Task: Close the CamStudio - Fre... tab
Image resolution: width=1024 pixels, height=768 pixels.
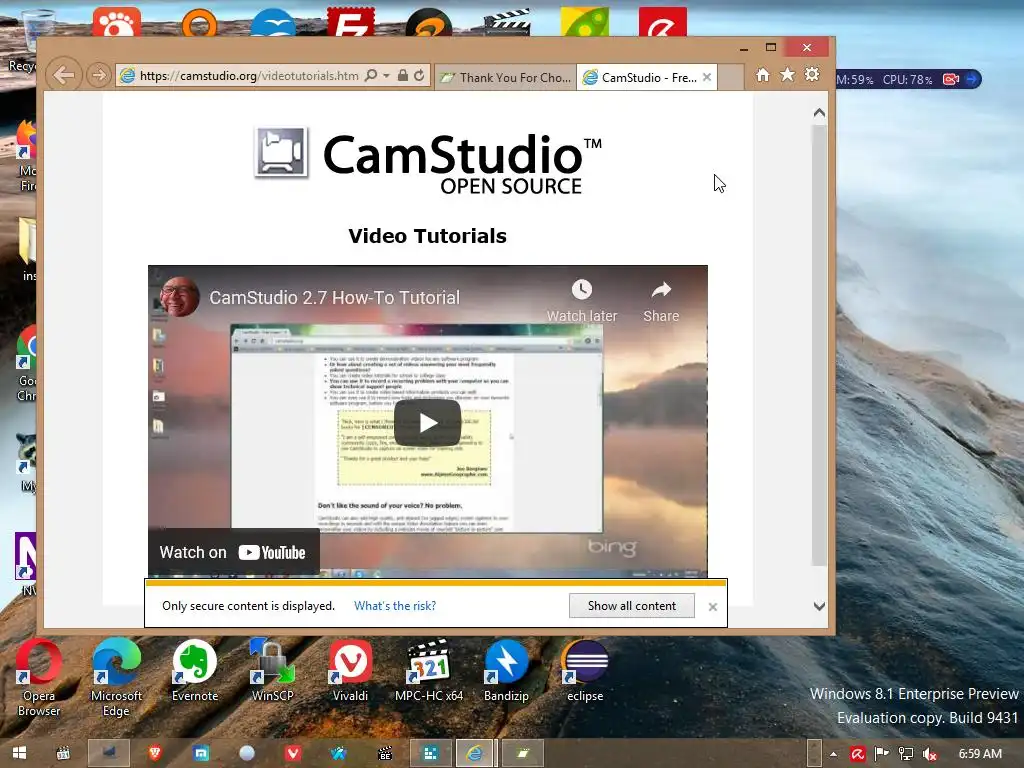Action: tap(707, 78)
